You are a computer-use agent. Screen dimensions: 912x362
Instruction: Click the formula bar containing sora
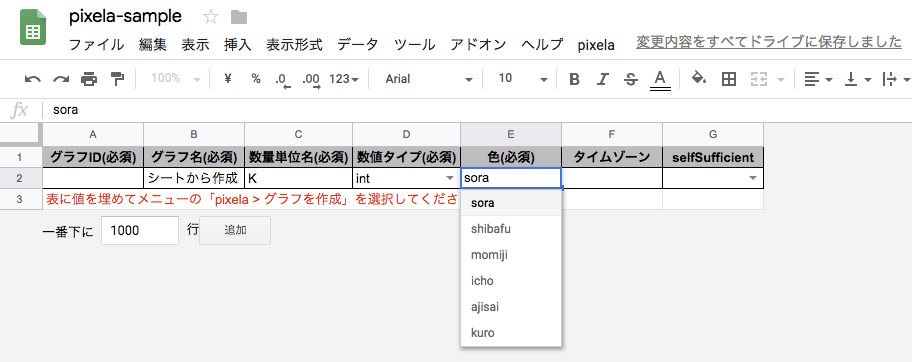[x=477, y=110]
